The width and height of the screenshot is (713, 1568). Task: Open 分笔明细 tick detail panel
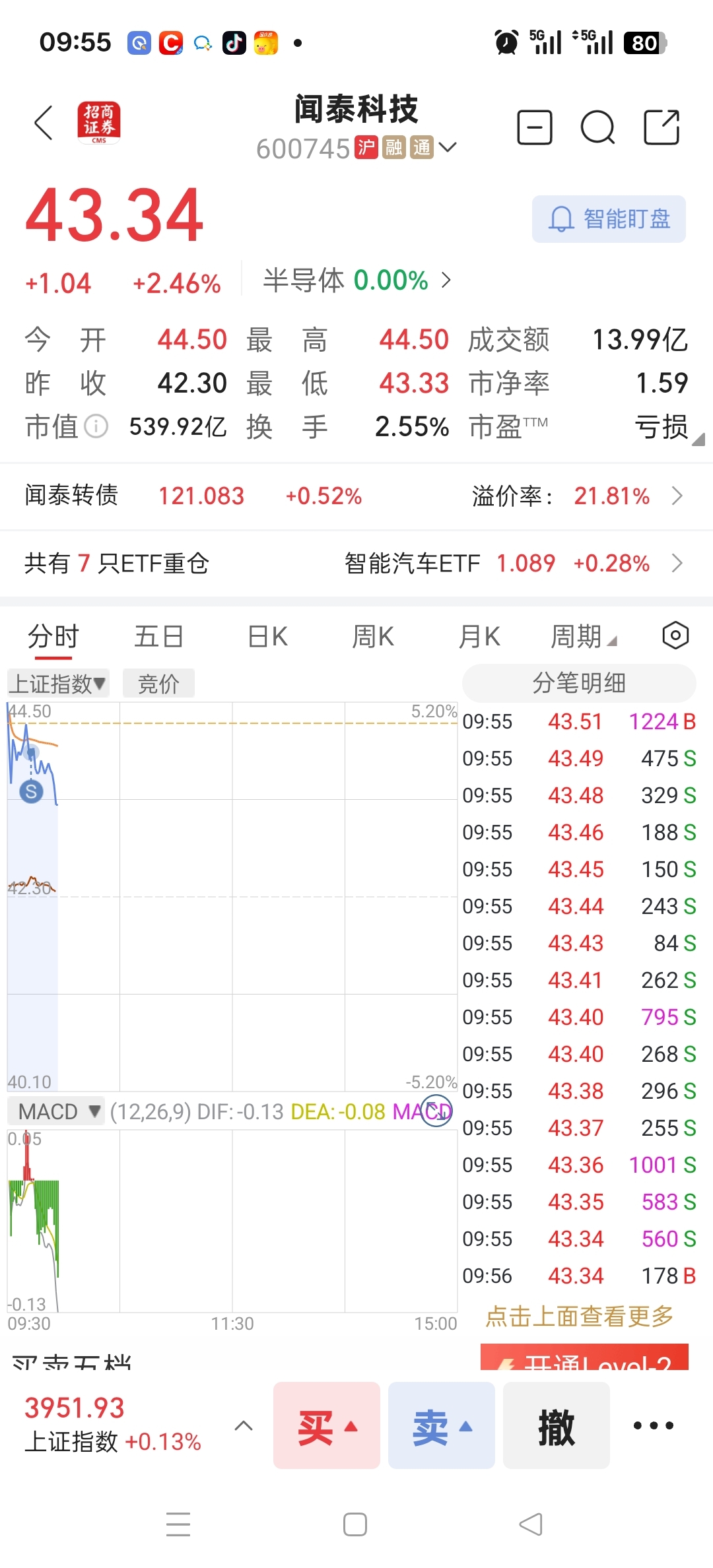click(579, 683)
